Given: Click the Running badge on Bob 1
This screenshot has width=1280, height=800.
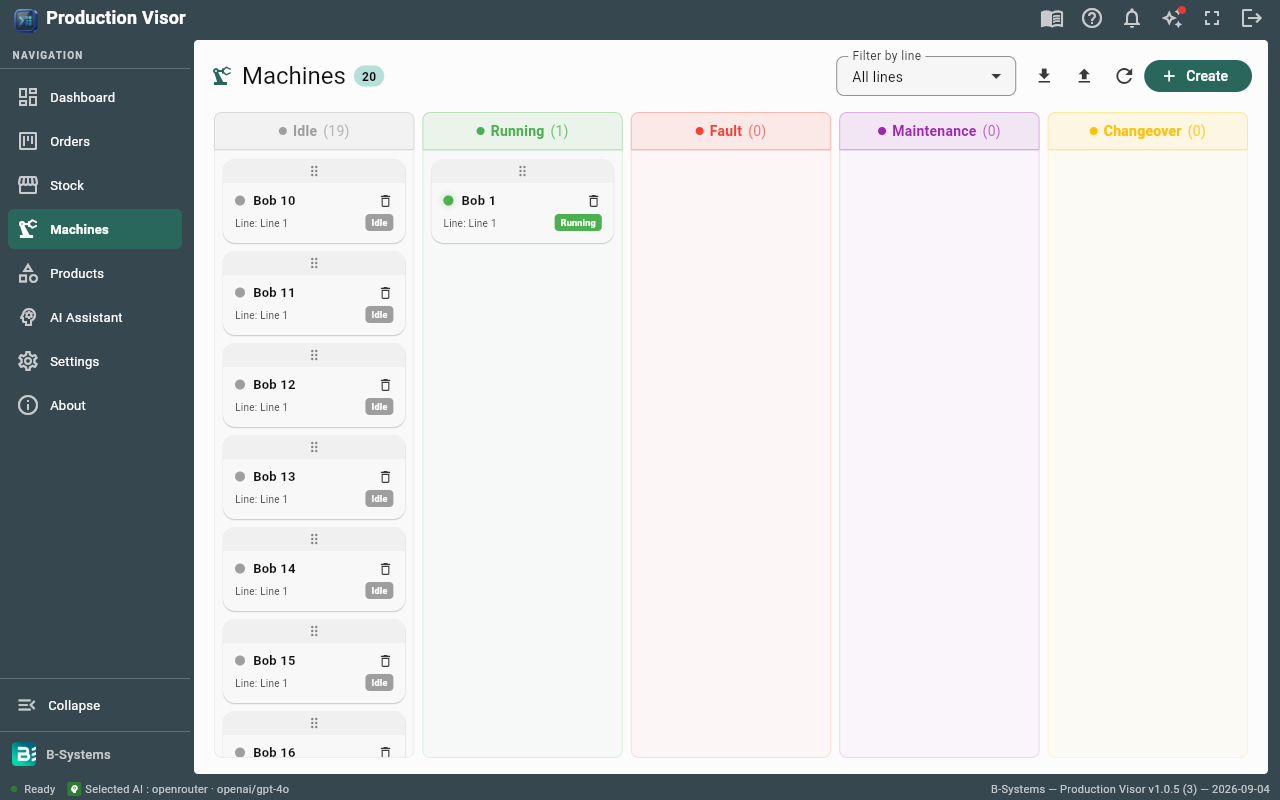Looking at the screenshot, I should tap(578, 223).
